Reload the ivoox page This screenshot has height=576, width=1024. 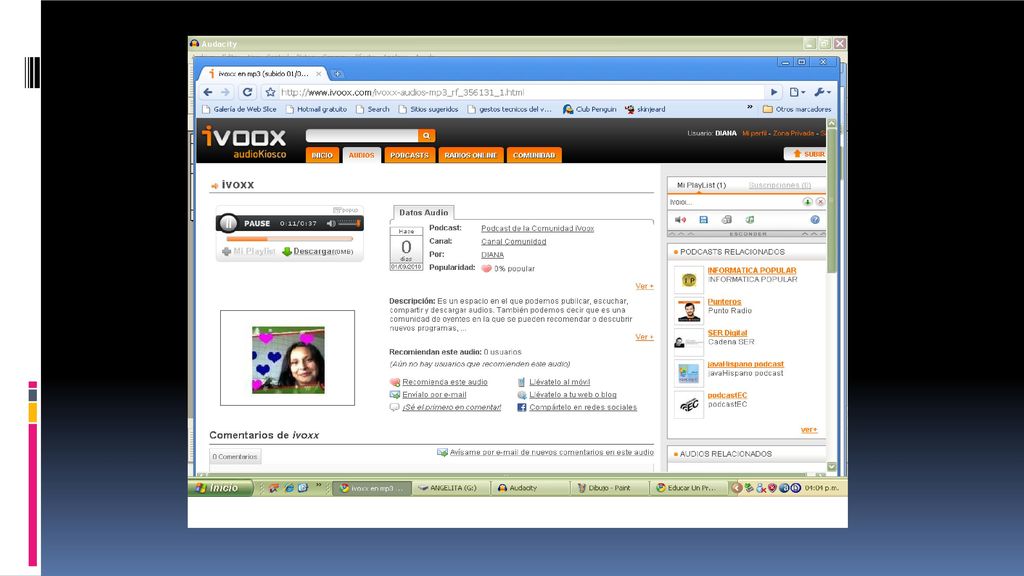pyautogui.click(x=248, y=92)
